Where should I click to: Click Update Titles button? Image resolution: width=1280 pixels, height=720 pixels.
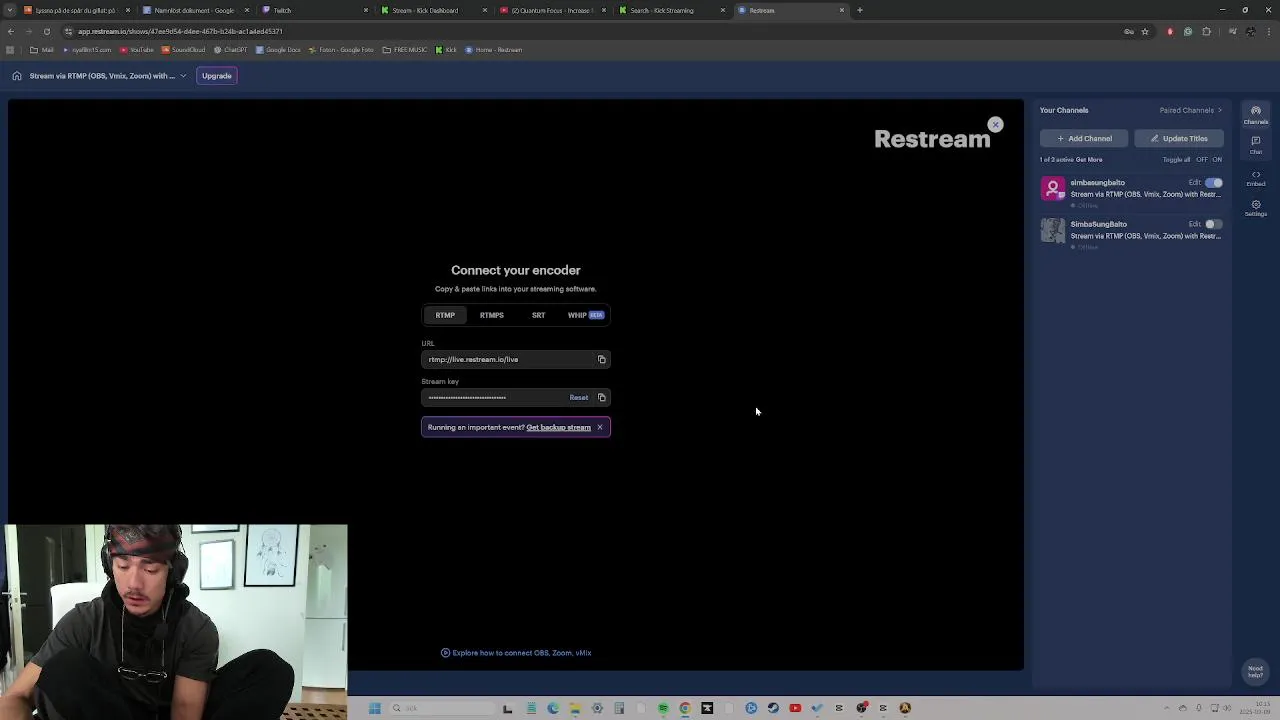click(1179, 139)
